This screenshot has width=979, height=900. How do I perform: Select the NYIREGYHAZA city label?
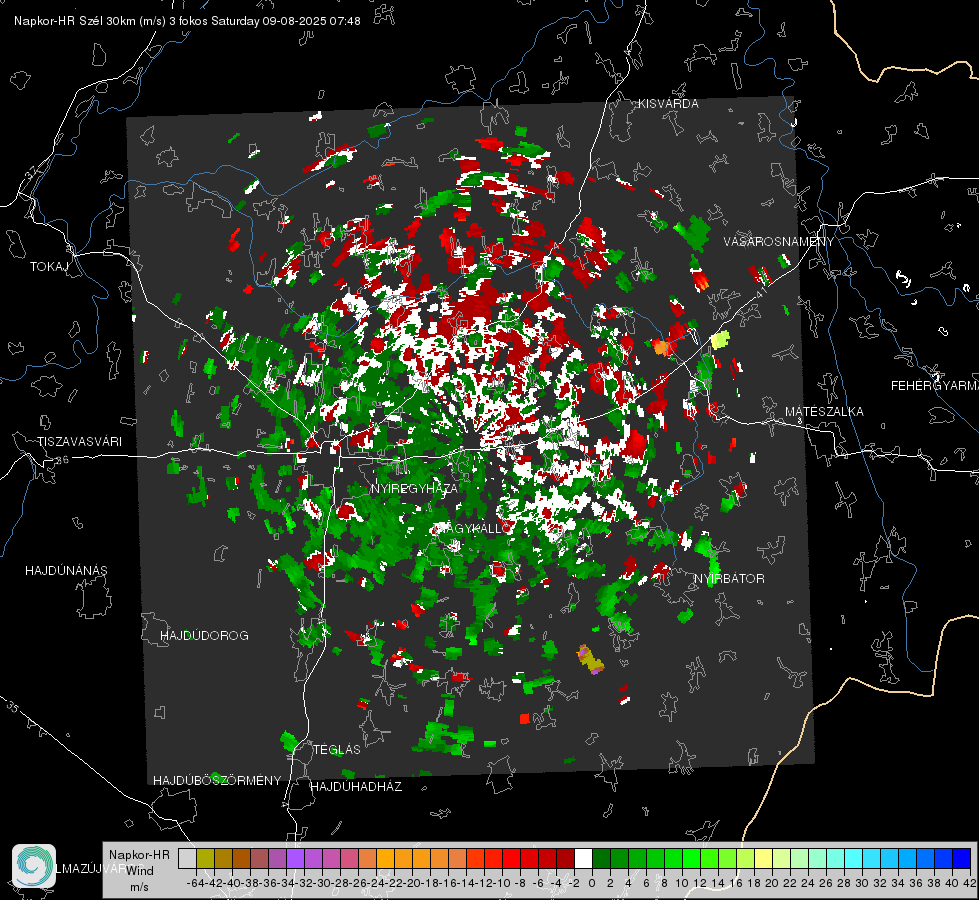[414, 488]
